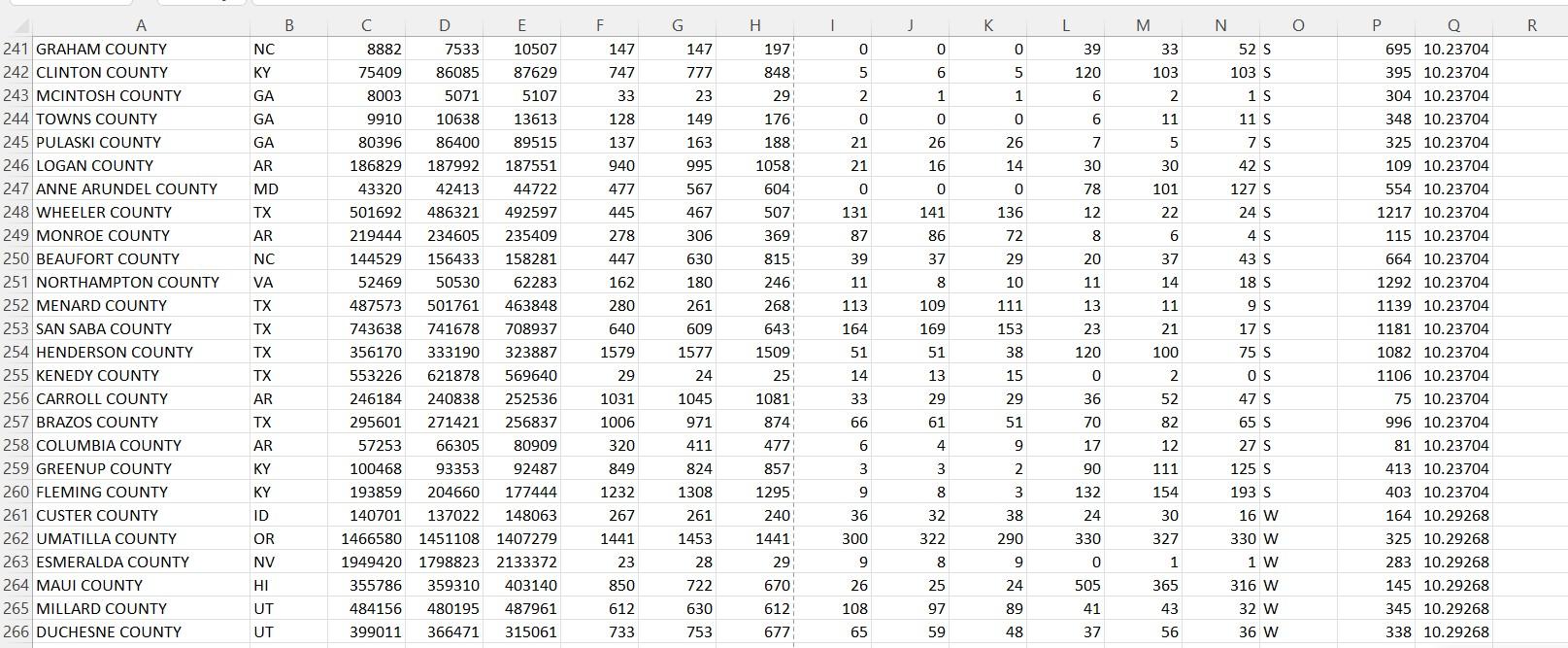
Task: Click cell 10.23704 in Fleming row
Action: click(1453, 492)
